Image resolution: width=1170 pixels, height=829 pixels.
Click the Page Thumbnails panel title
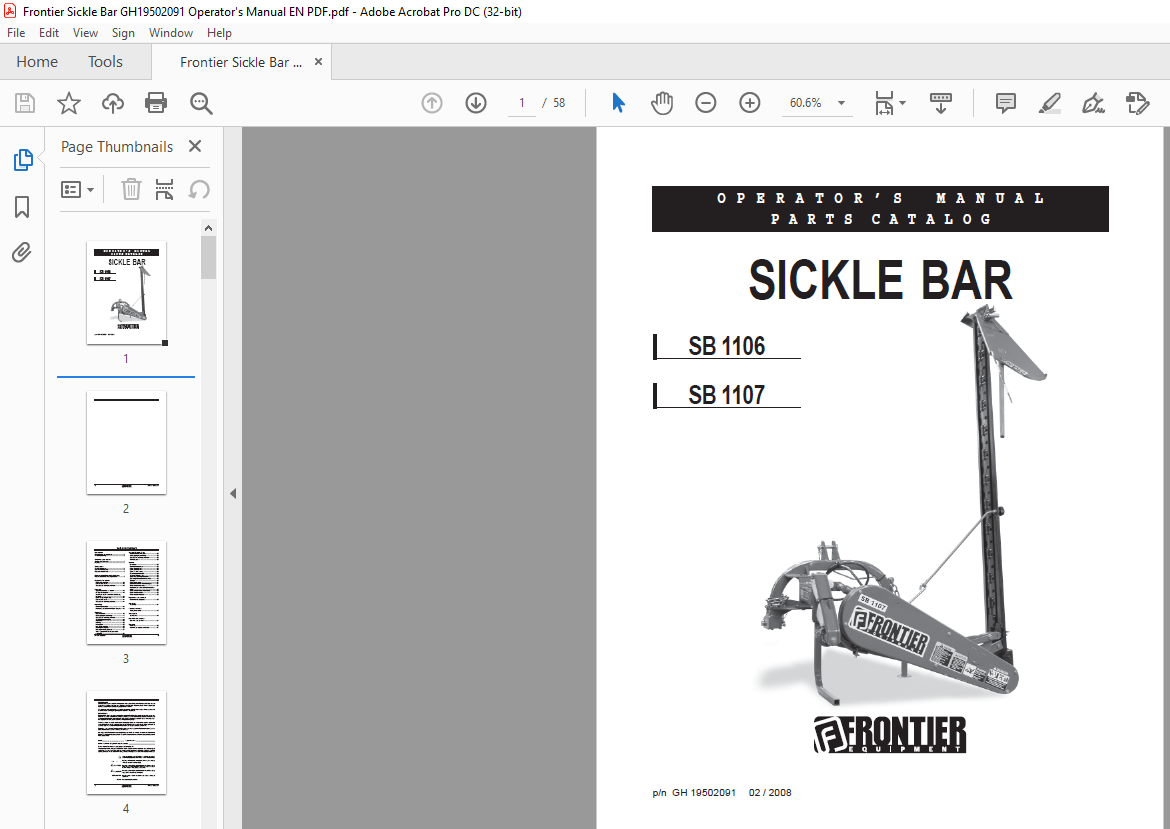click(x=116, y=147)
